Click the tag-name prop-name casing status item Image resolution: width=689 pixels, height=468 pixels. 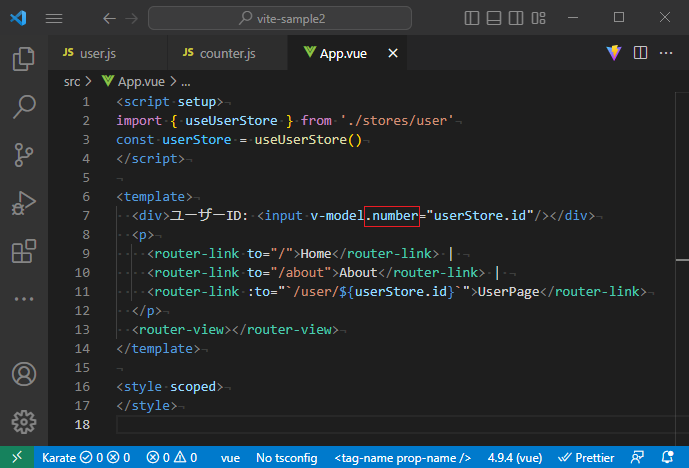point(403,458)
